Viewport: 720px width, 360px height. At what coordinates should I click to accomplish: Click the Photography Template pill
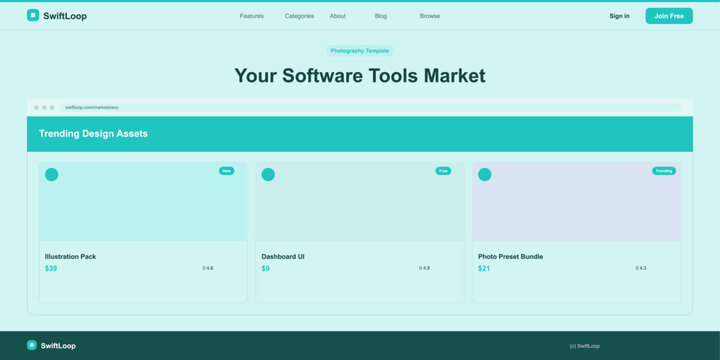coord(360,51)
